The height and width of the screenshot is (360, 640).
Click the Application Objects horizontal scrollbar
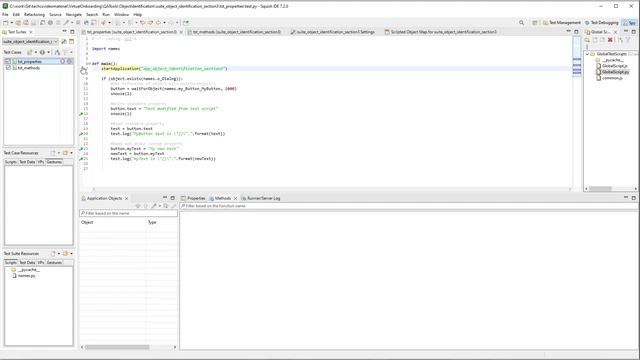117,347
